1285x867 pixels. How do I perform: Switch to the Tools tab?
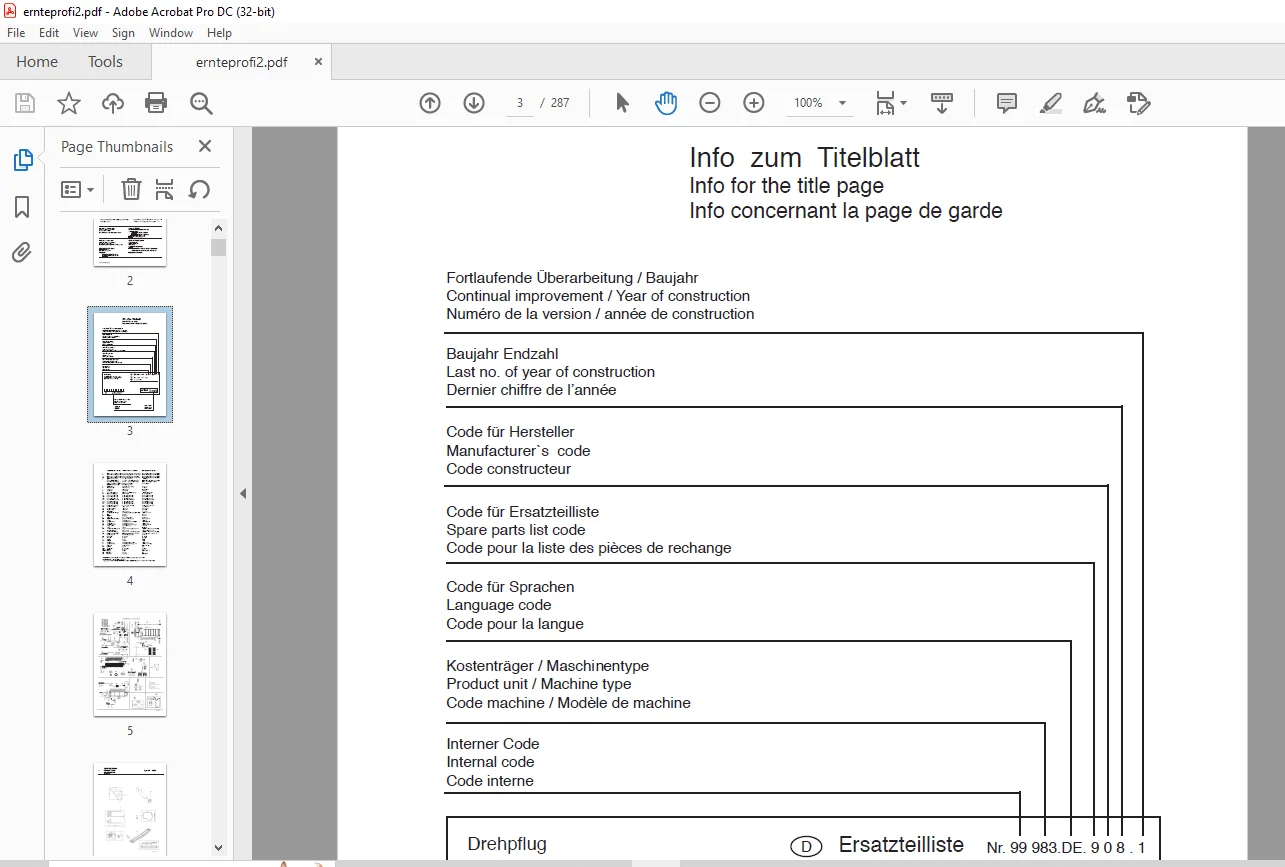pos(105,62)
